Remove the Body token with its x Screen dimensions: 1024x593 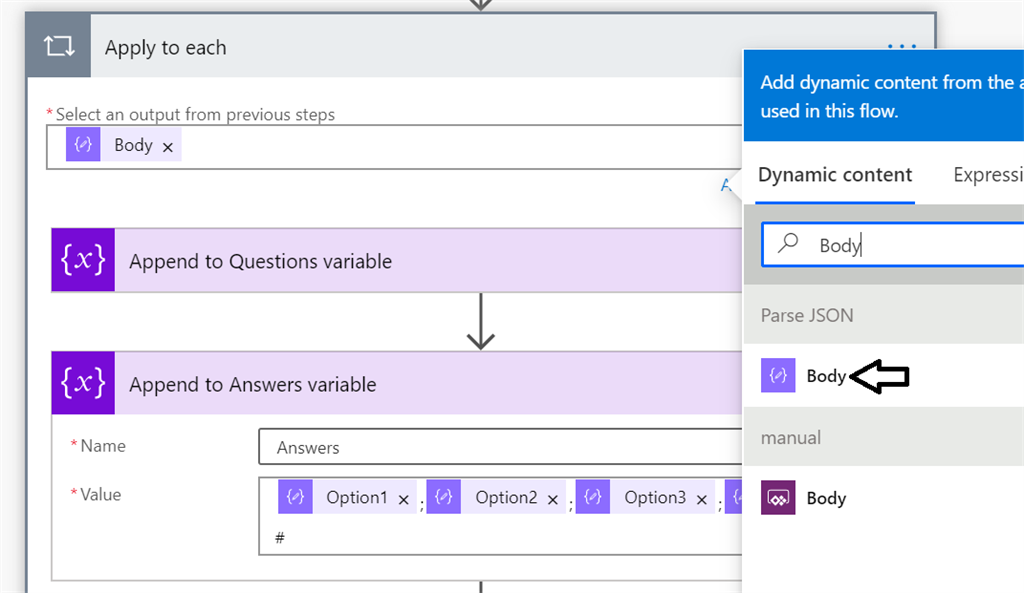(167, 145)
